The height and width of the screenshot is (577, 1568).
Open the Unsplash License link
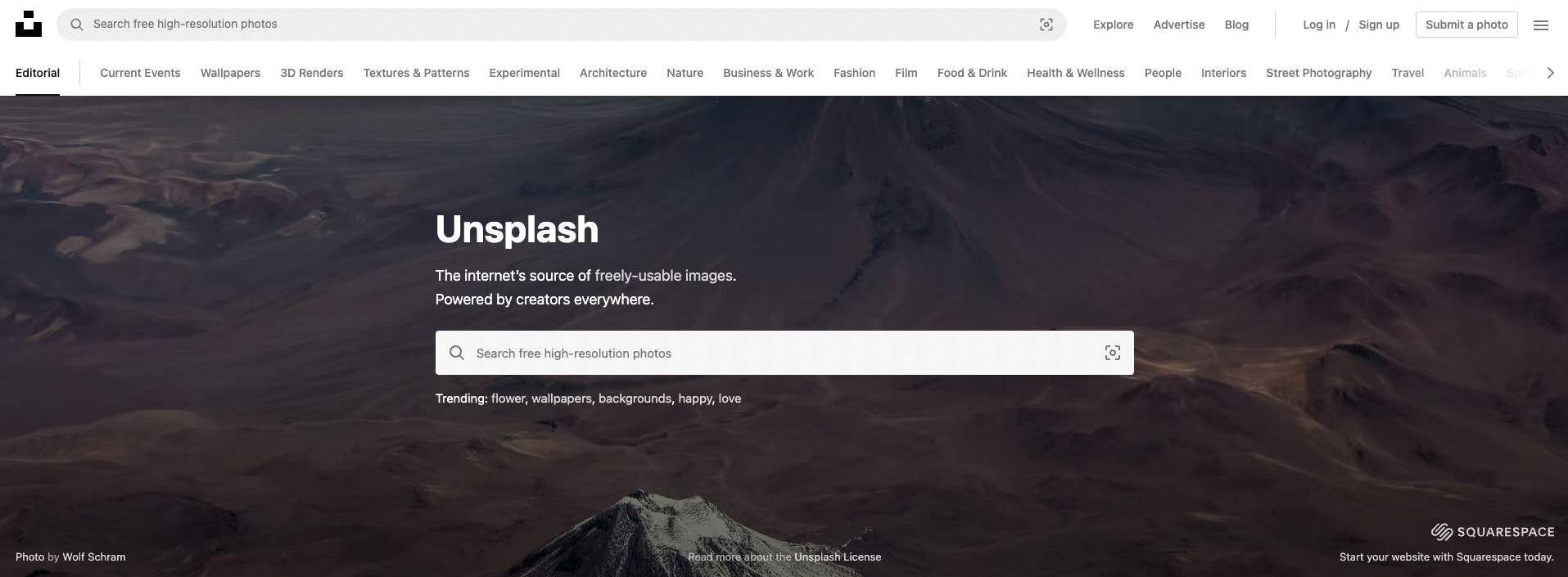[837, 557]
